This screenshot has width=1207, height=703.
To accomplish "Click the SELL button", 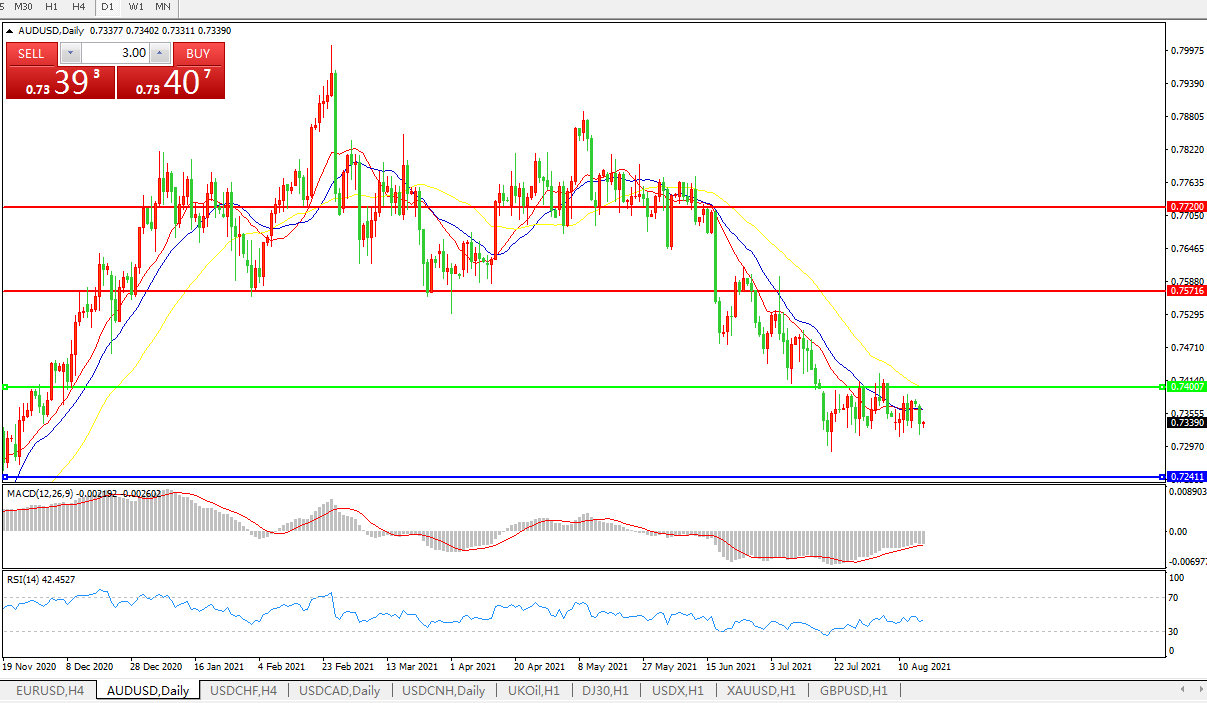I will (32, 54).
